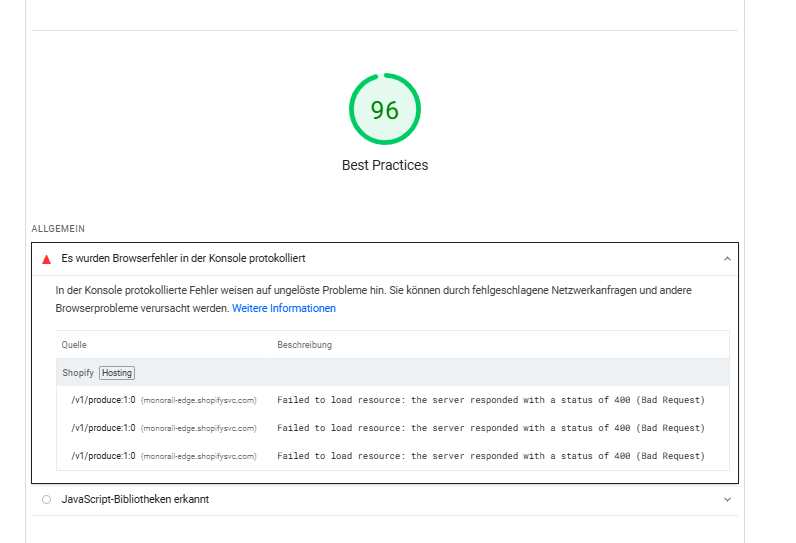The height and width of the screenshot is (543, 796).
Task: Click the Beschreibung column header
Action: click(304, 345)
